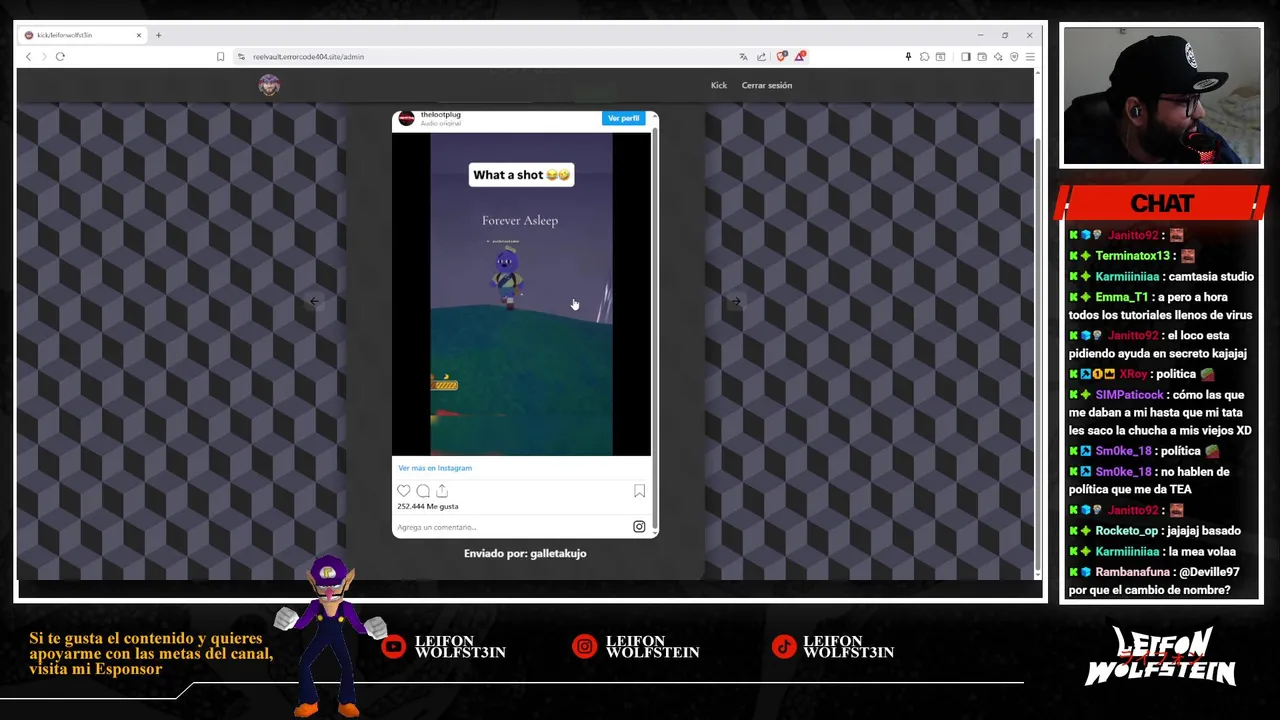Screen dimensions: 1280x720
Task: Click Rambanafuna username in chat
Action: 1132,572
